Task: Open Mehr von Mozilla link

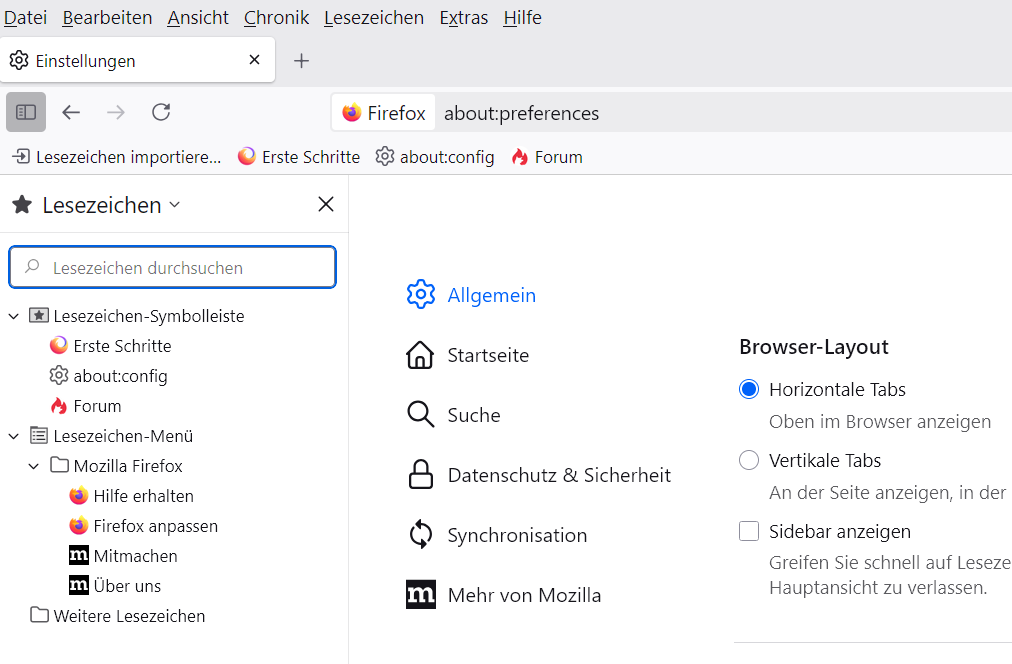Action: (x=524, y=595)
